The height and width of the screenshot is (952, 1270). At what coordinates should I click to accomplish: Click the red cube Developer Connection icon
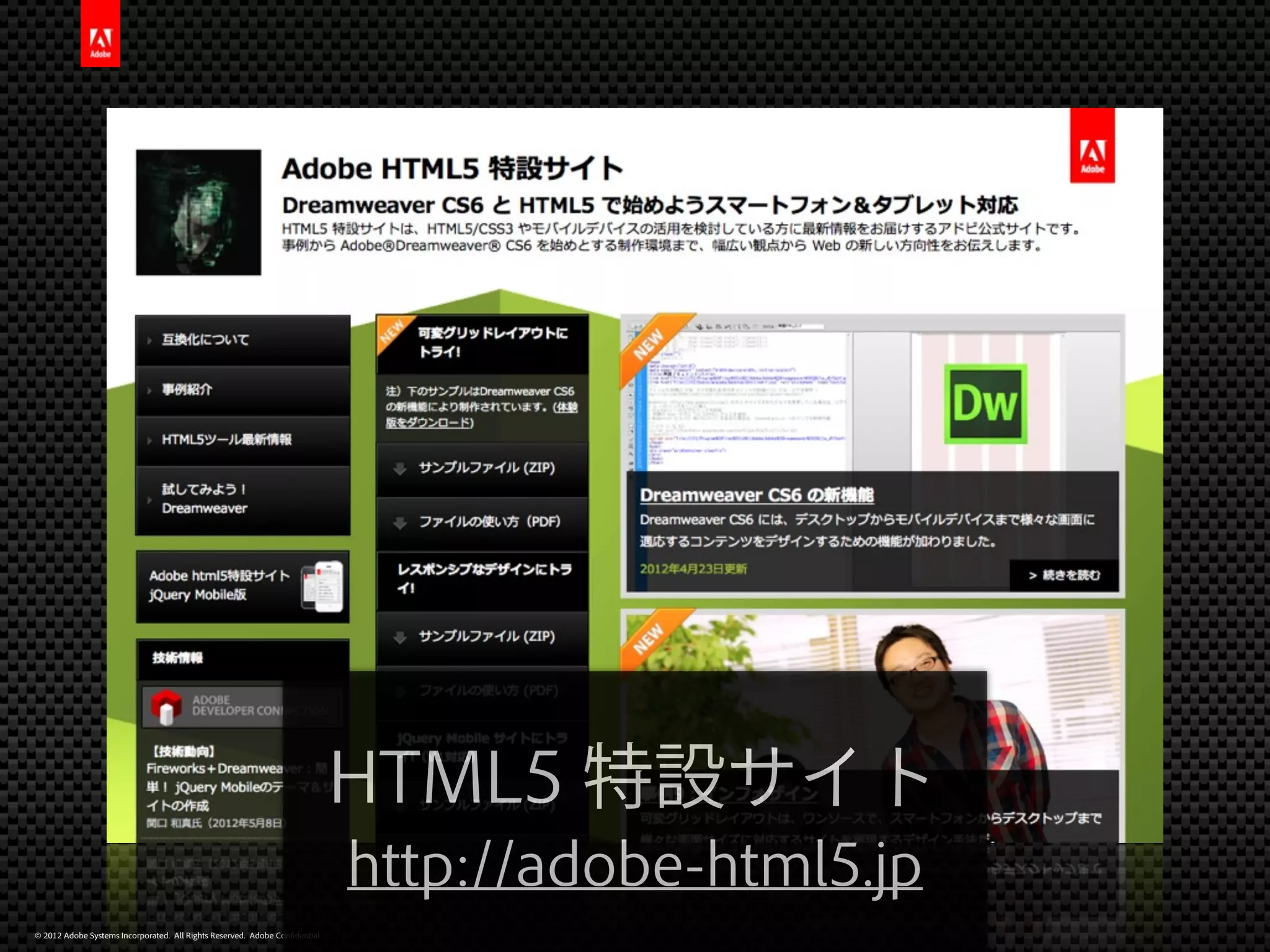tap(166, 707)
